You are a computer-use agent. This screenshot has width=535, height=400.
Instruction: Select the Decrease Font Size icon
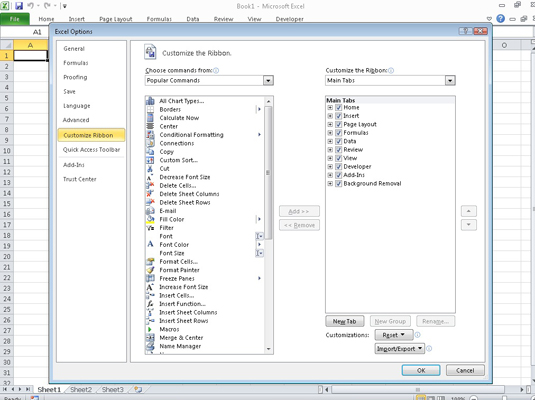[x=150, y=177]
